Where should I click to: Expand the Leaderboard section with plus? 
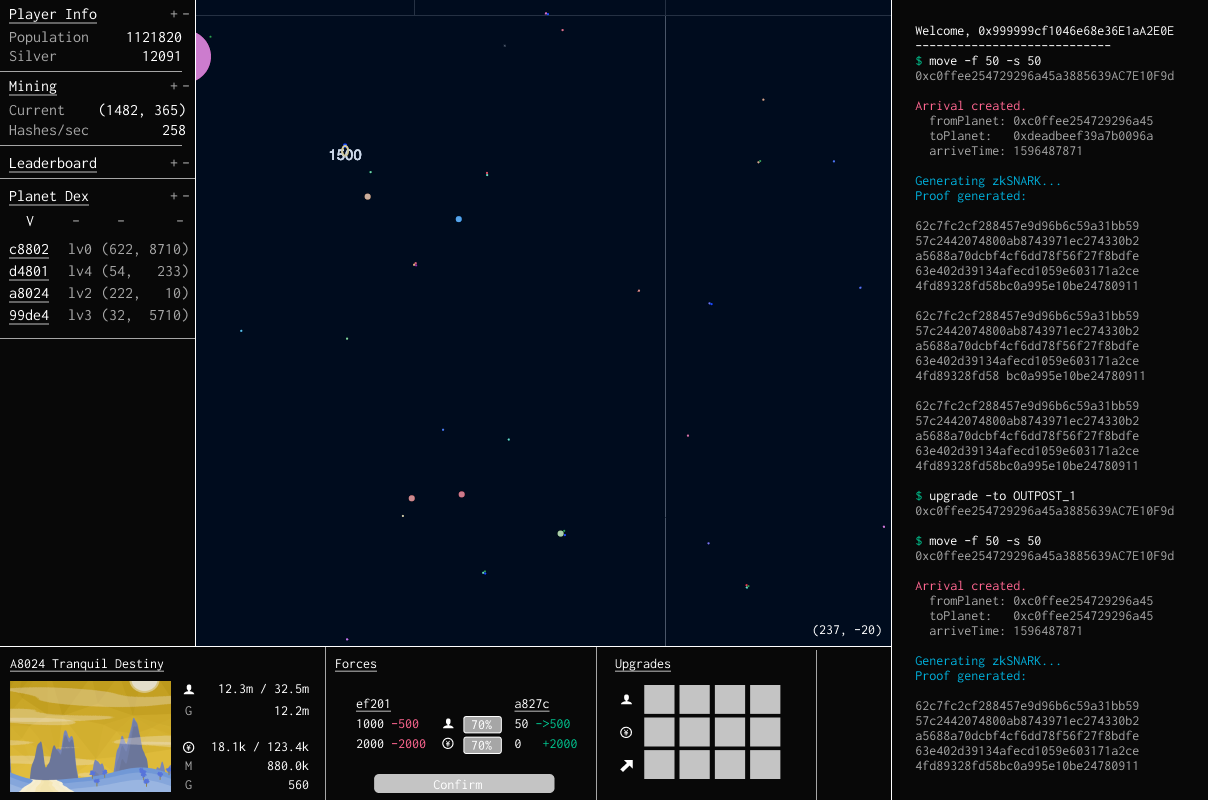click(x=174, y=163)
